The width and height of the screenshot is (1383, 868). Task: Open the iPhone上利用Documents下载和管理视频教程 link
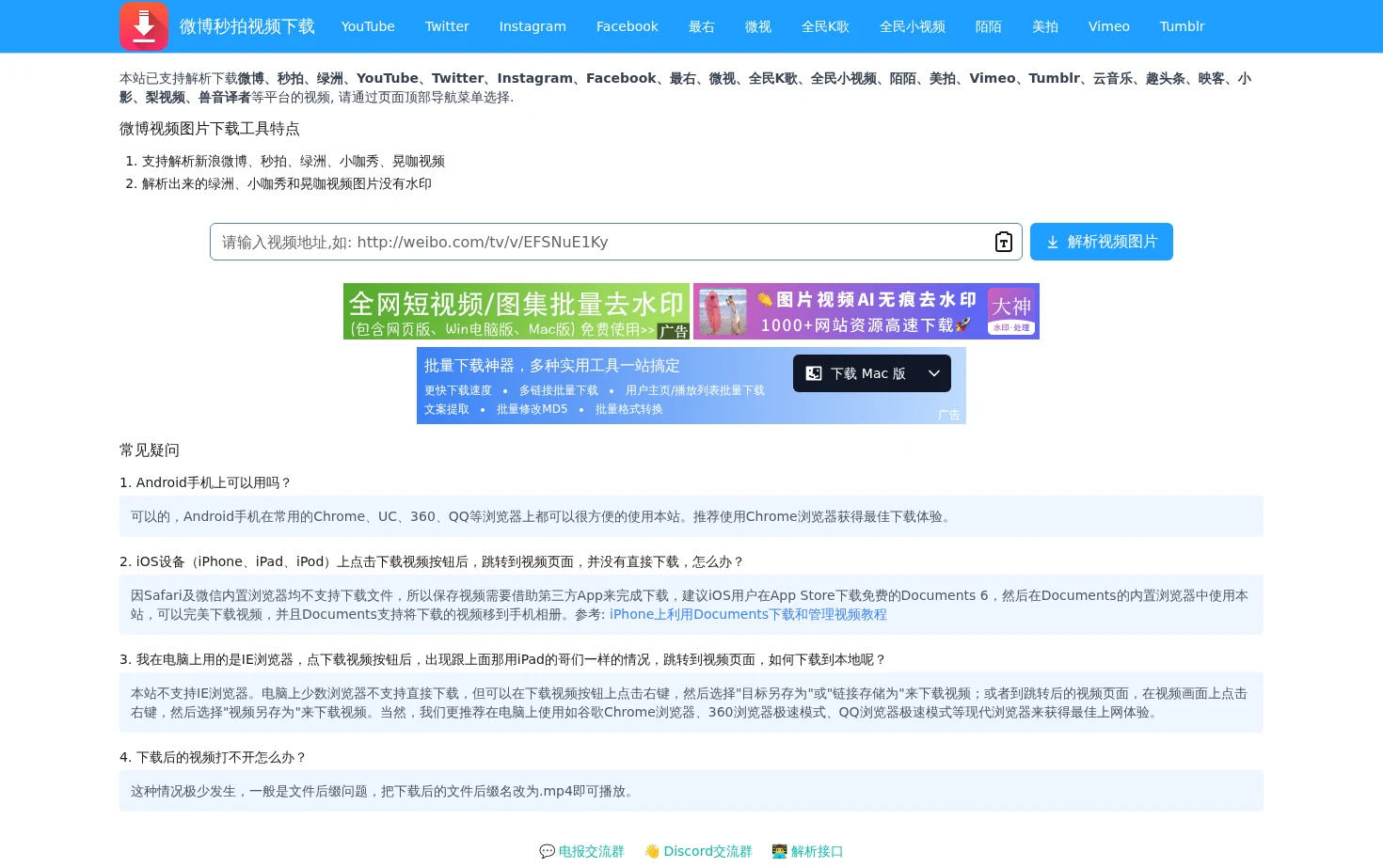pyautogui.click(x=748, y=614)
